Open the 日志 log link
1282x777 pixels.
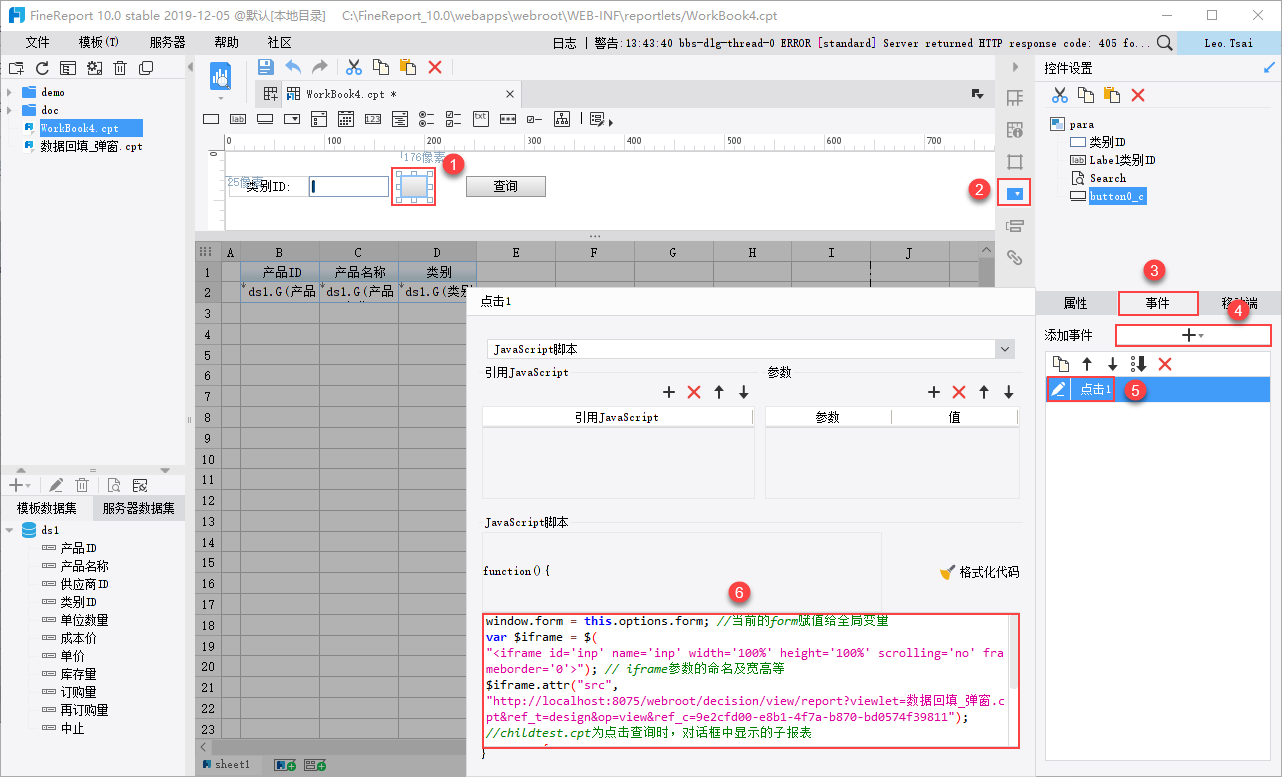point(564,43)
